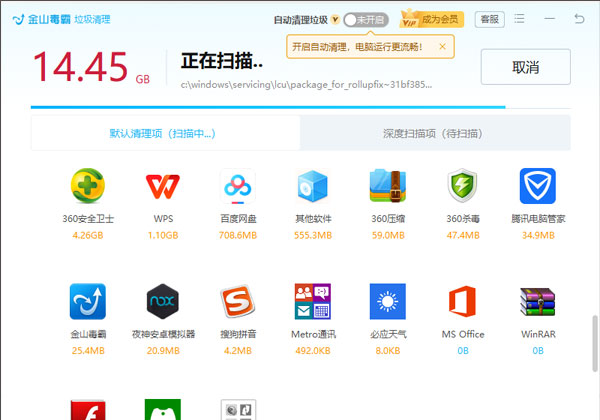Image resolution: width=600 pixels, height=420 pixels.
Task: Click the scan progress bar
Action: pyautogui.click(x=301, y=107)
